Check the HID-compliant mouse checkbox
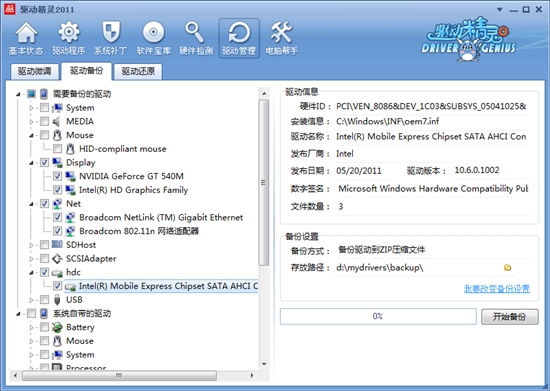This screenshot has width=550, height=391. pos(58,149)
